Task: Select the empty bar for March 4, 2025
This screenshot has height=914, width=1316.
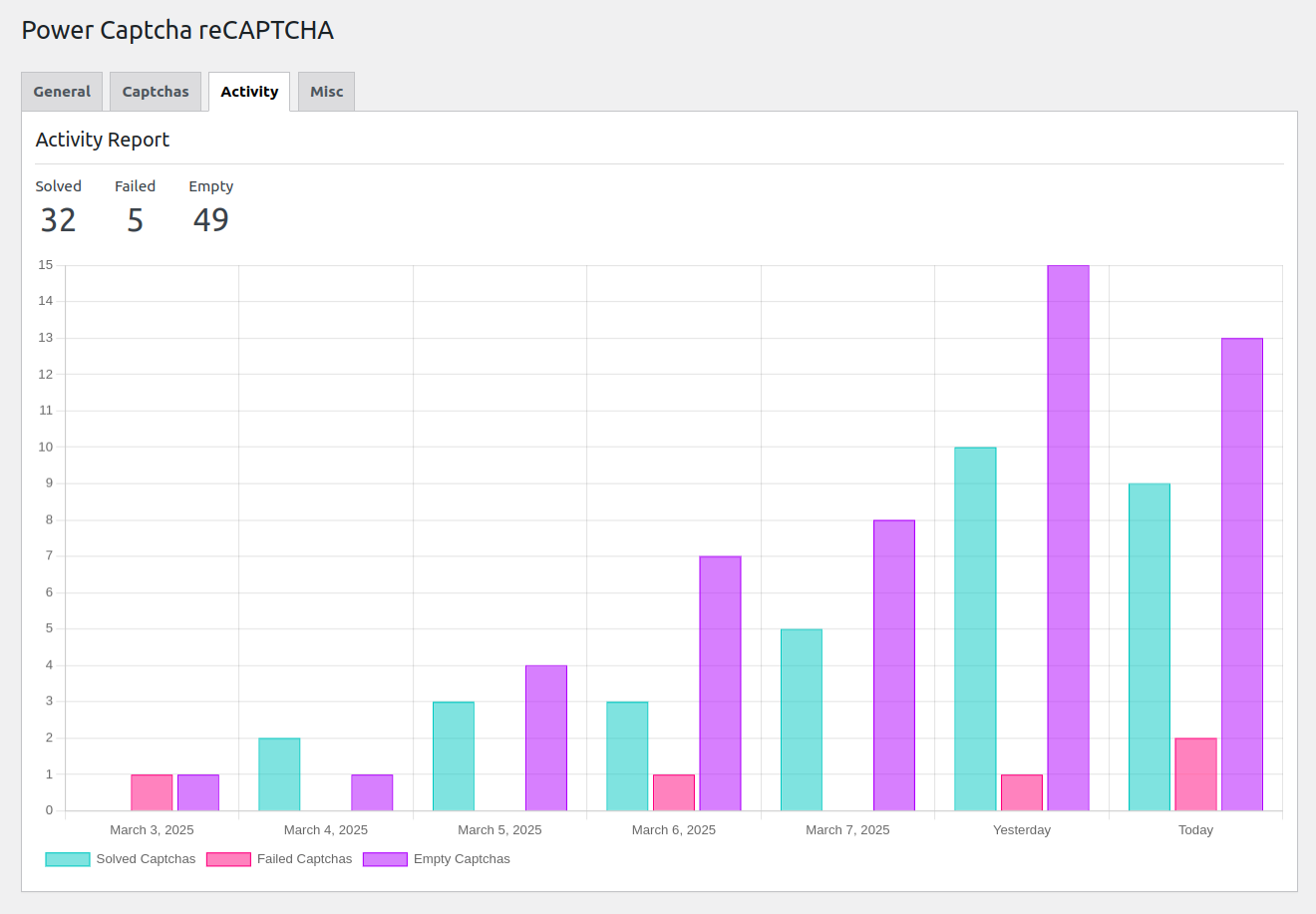Action: tap(372, 792)
